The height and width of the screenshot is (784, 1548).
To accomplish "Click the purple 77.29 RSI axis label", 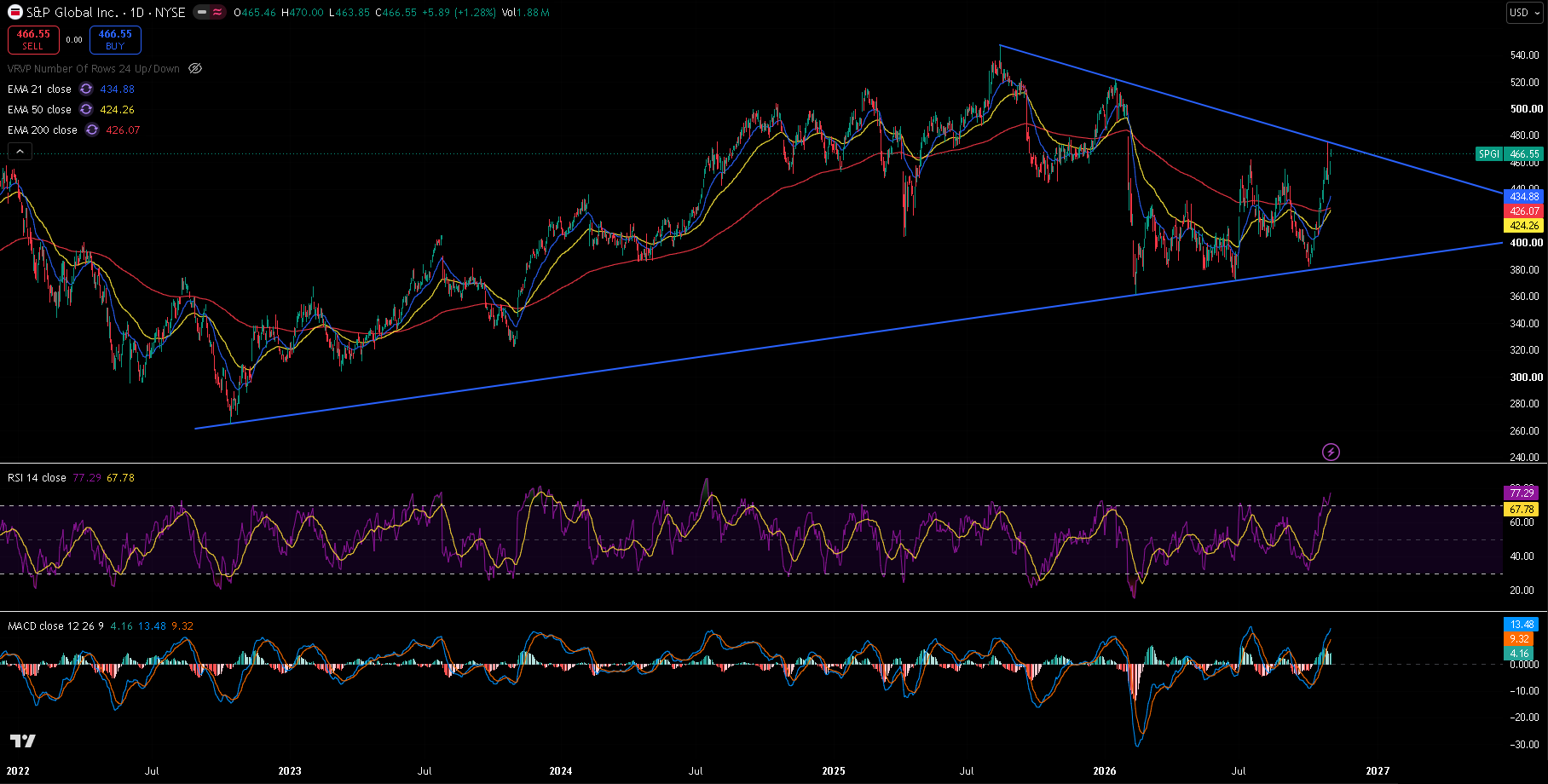I will (1522, 493).
